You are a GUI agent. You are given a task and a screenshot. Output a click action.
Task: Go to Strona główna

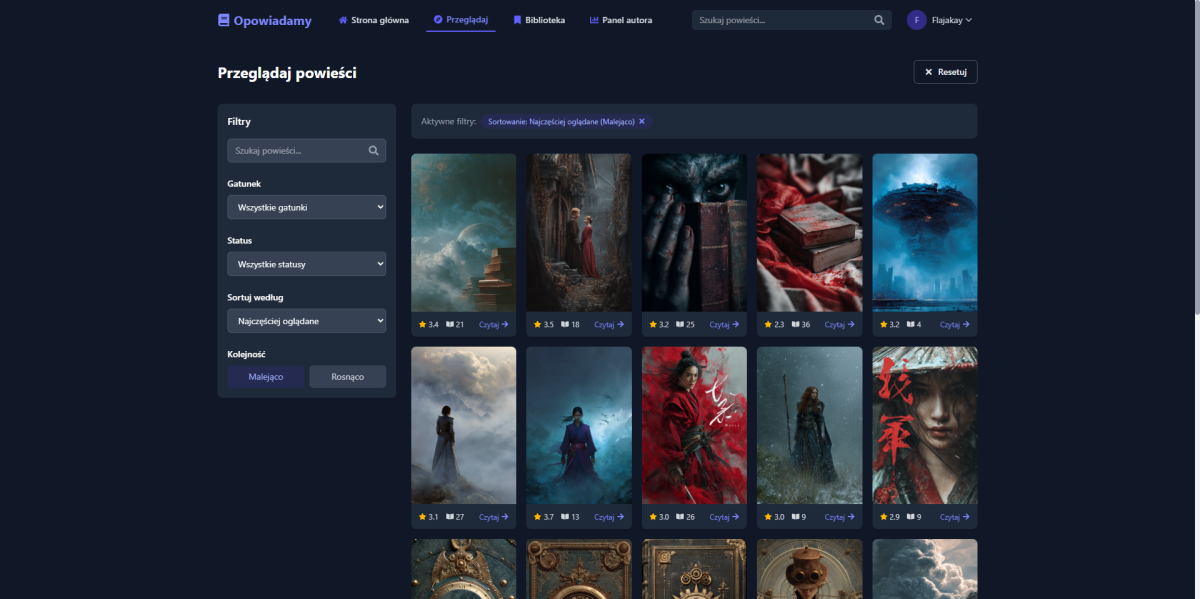(374, 20)
